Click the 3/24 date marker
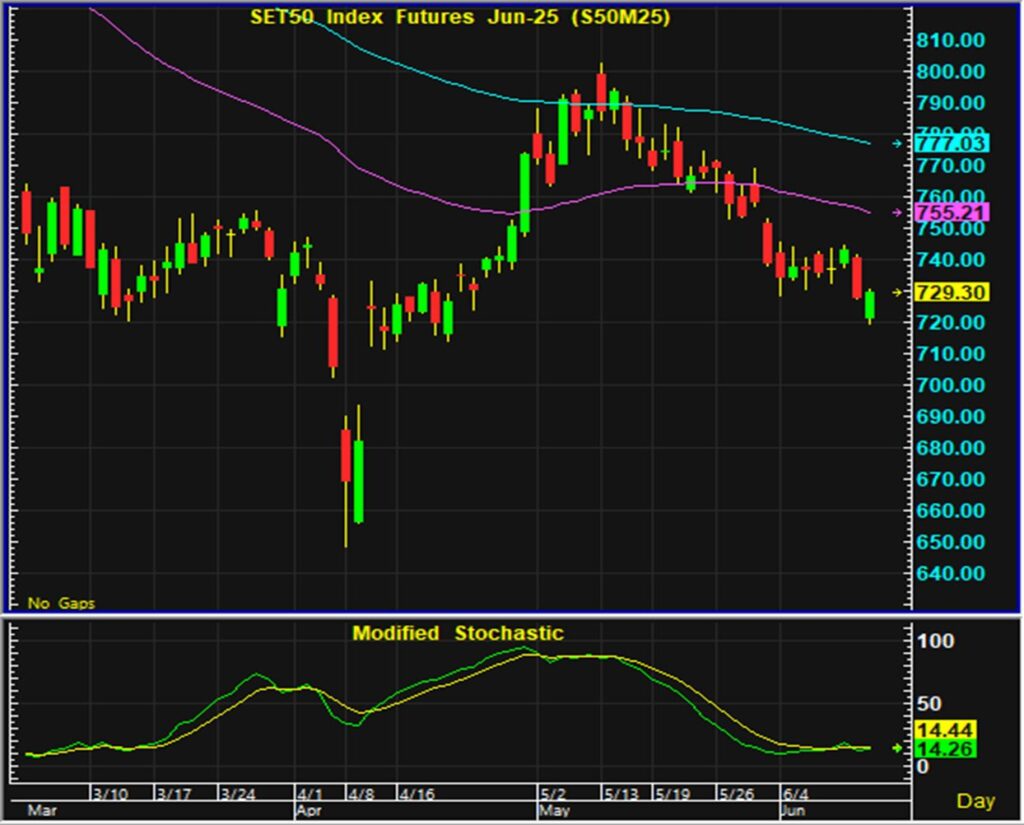 238,794
